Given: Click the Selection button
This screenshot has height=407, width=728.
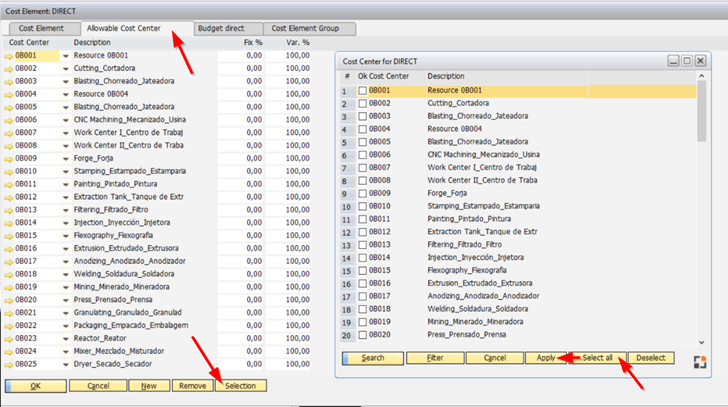Looking at the screenshot, I should 241,386.
